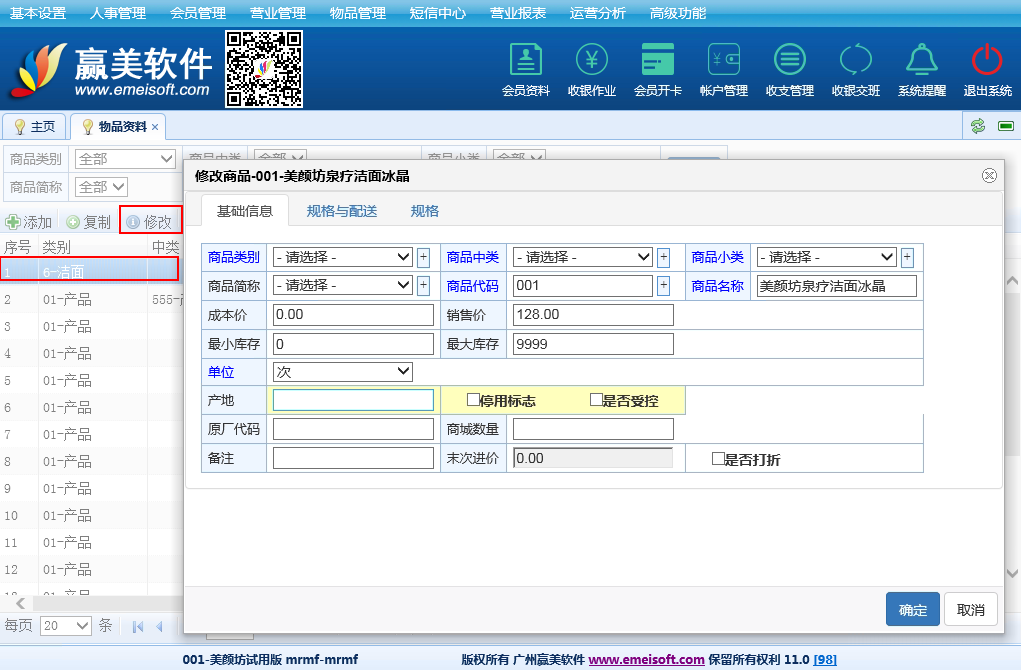The height and width of the screenshot is (670, 1021).
Task: Click the 系统提醒 bell icon
Action: click(921, 61)
